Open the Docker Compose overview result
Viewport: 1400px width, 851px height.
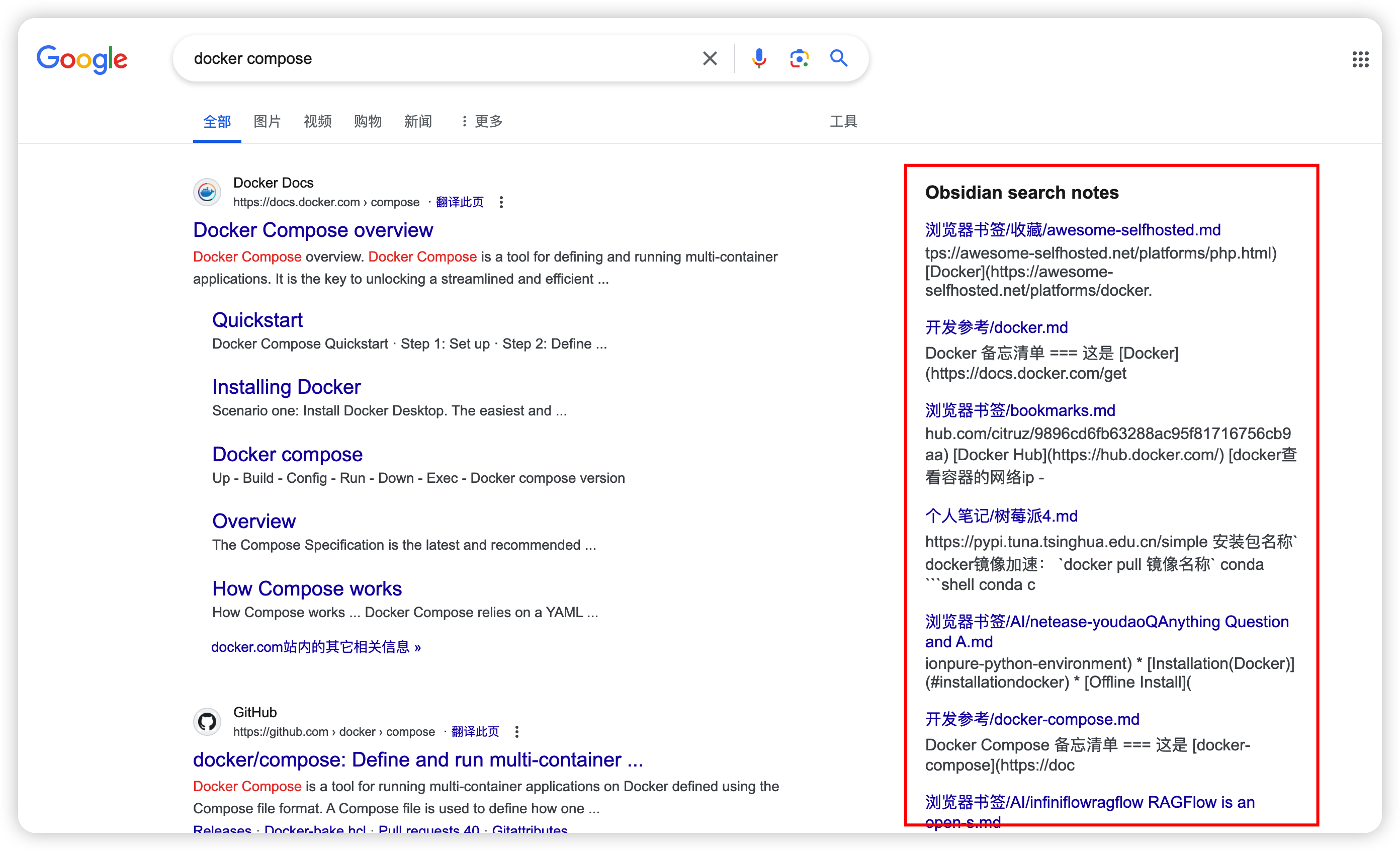point(312,230)
